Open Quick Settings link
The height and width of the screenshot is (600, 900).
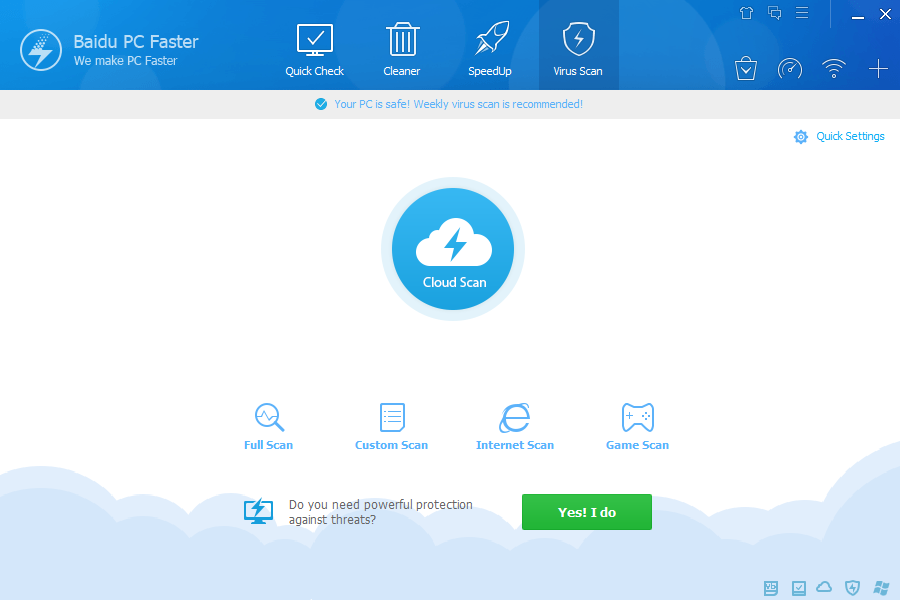[x=850, y=136]
